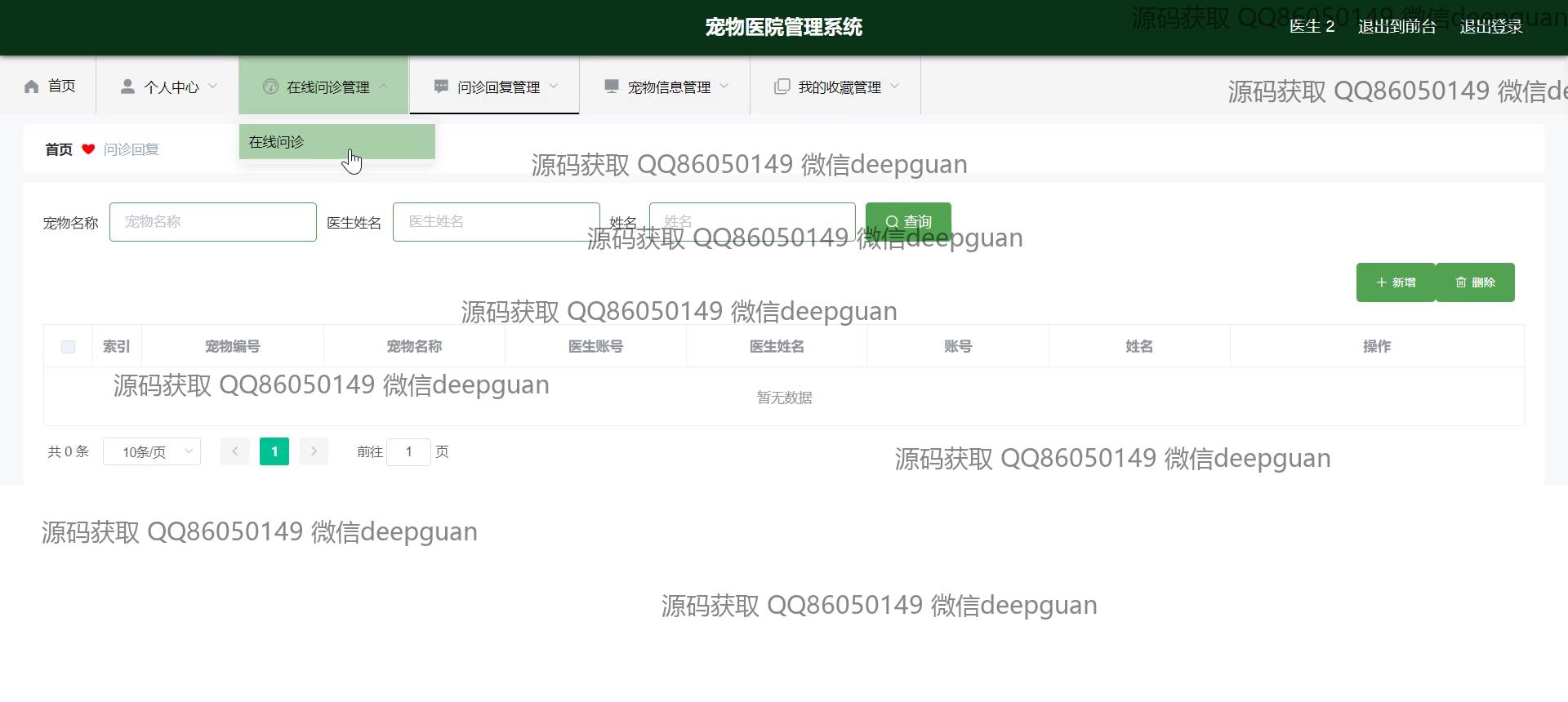The width and height of the screenshot is (1568, 702).
Task: Click 退出登录 to log out
Action: (1490, 27)
